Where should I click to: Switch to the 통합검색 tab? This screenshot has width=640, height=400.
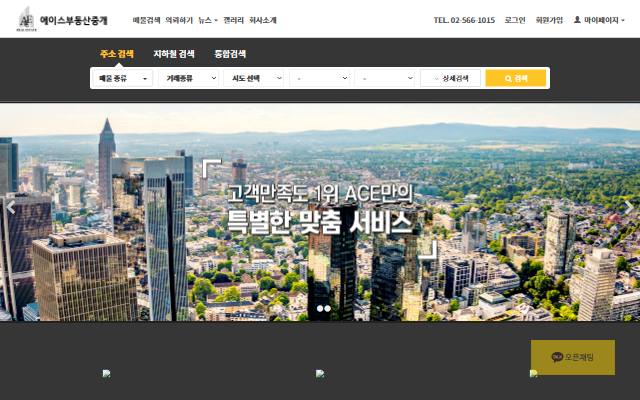point(230,54)
